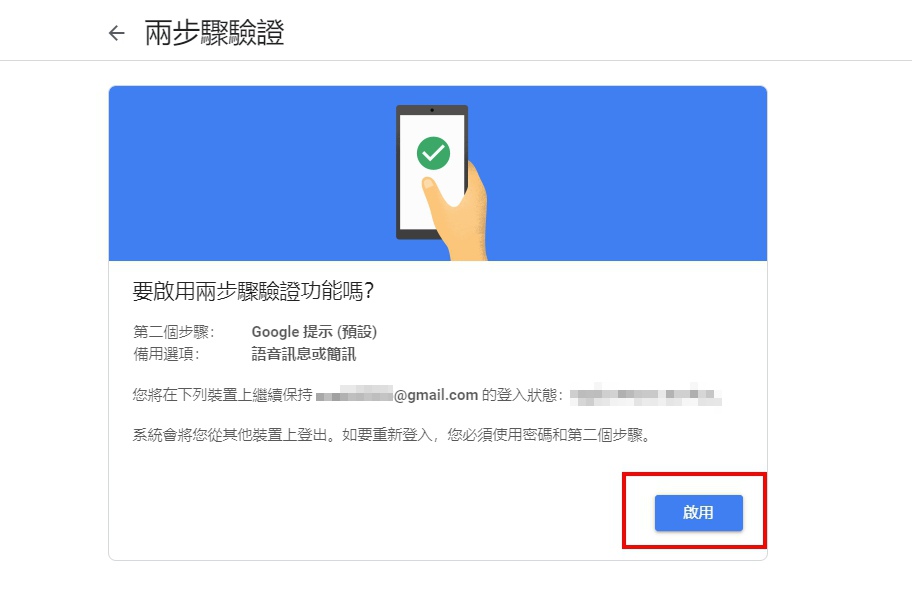Viewport: 912px width, 610px height.
Task: Click the Google 提示 (預設) value
Action: 314,332
